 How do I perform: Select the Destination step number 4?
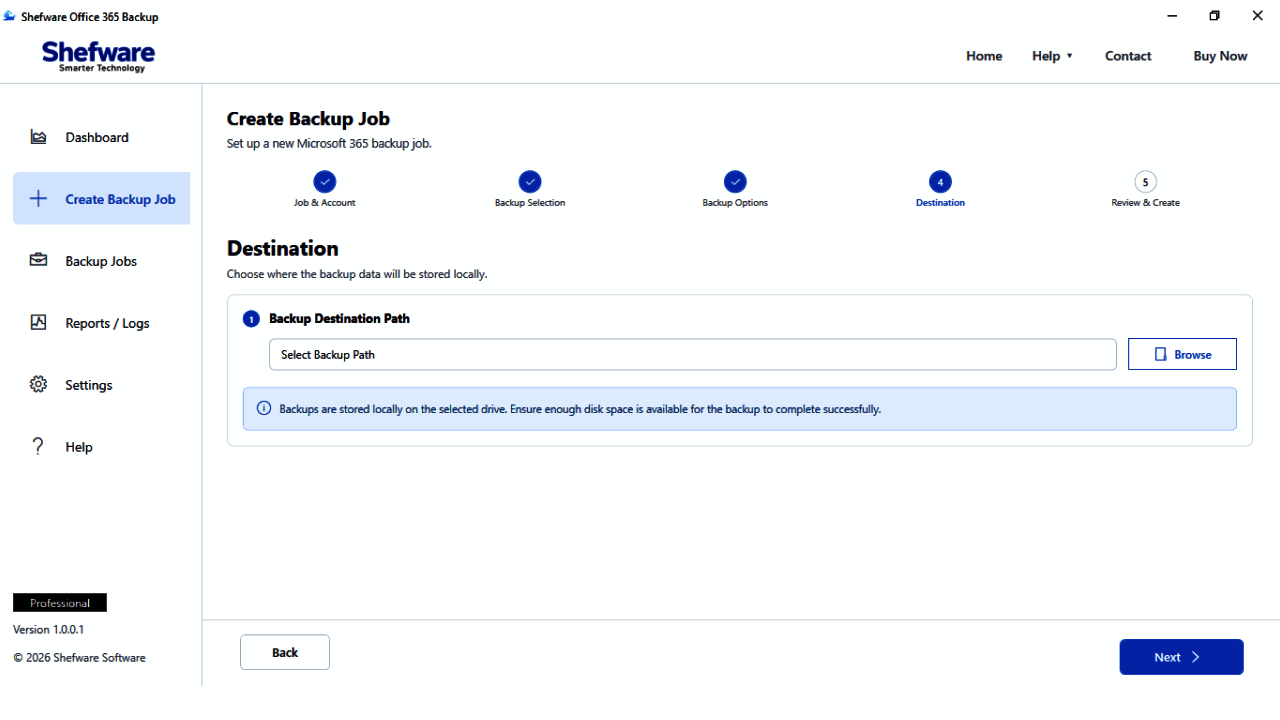pos(940,182)
